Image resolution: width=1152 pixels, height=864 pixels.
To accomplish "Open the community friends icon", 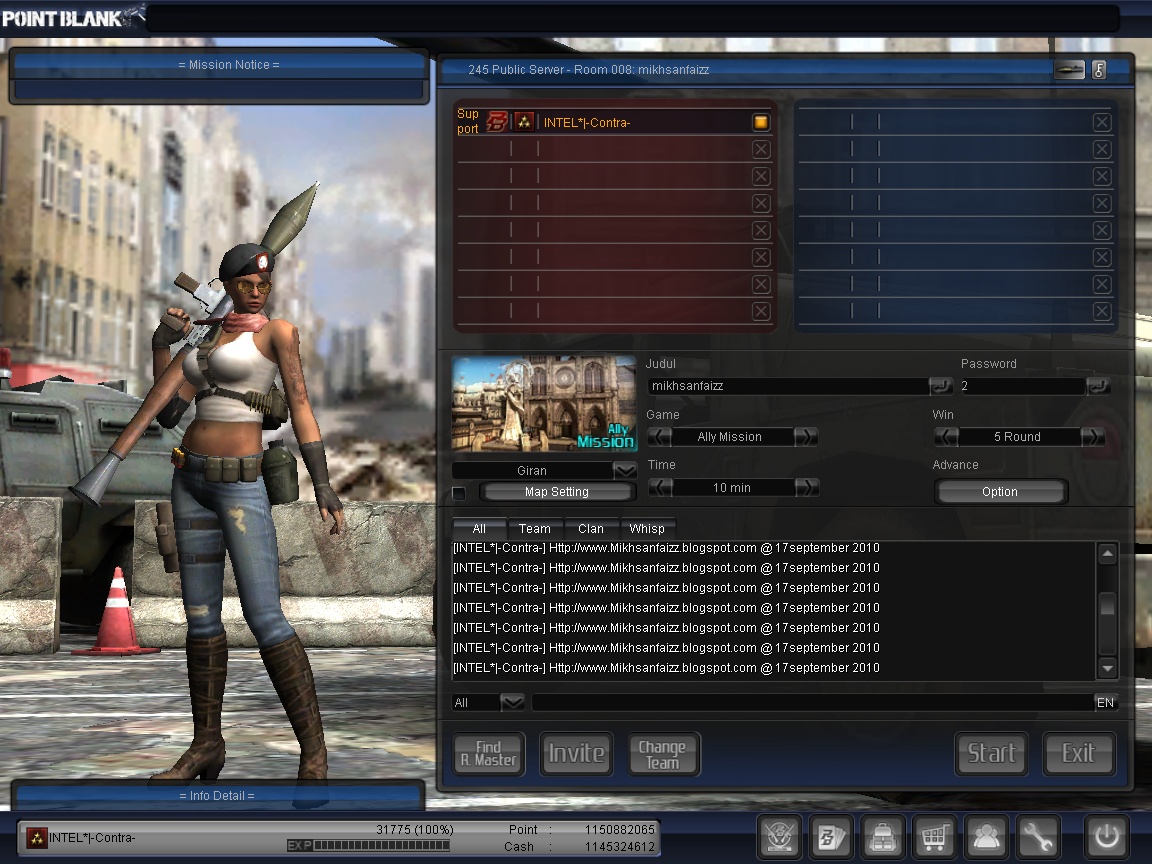I will tap(986, 836).
